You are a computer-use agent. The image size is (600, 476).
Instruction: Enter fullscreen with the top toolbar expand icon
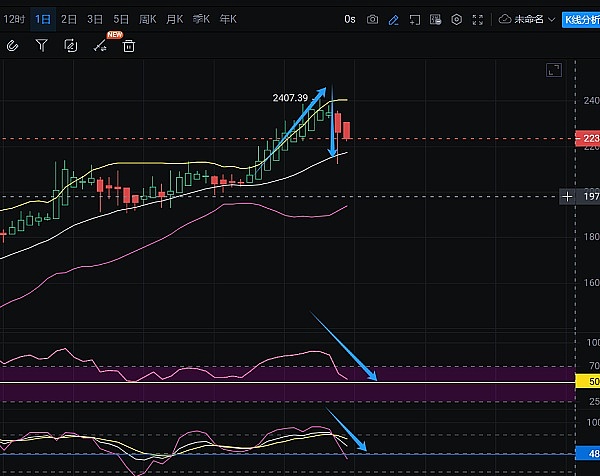(479, 19)
